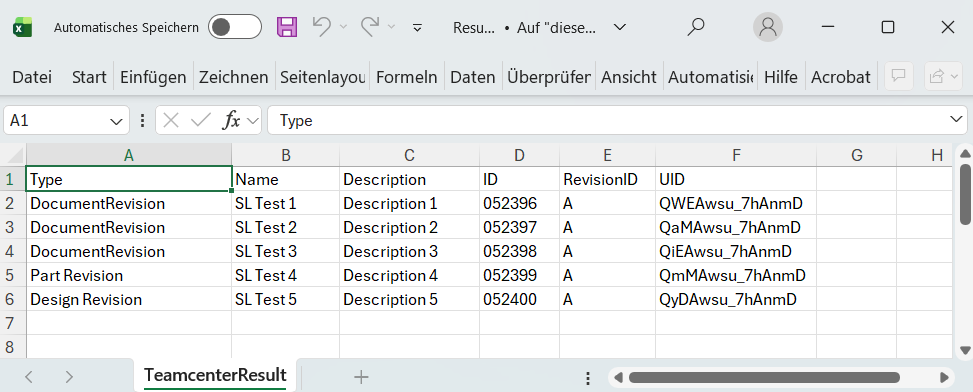
Task: Toggle Automatisches Speichern switch
Action: pyautogui.click(x=235, y=27)
